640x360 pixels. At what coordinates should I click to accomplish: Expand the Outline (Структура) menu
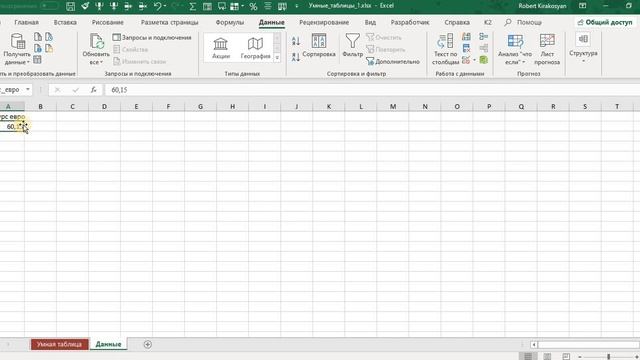pyautogui.click(x=583, y=48)
